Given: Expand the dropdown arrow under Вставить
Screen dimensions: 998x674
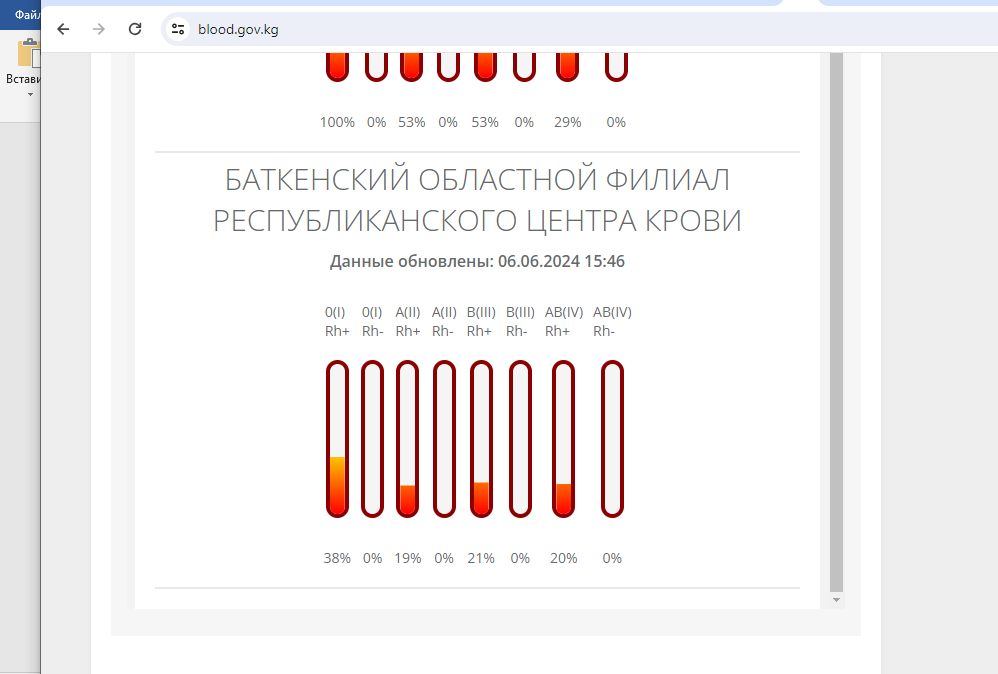Looking at the screenshot, I should coord(30,95).
